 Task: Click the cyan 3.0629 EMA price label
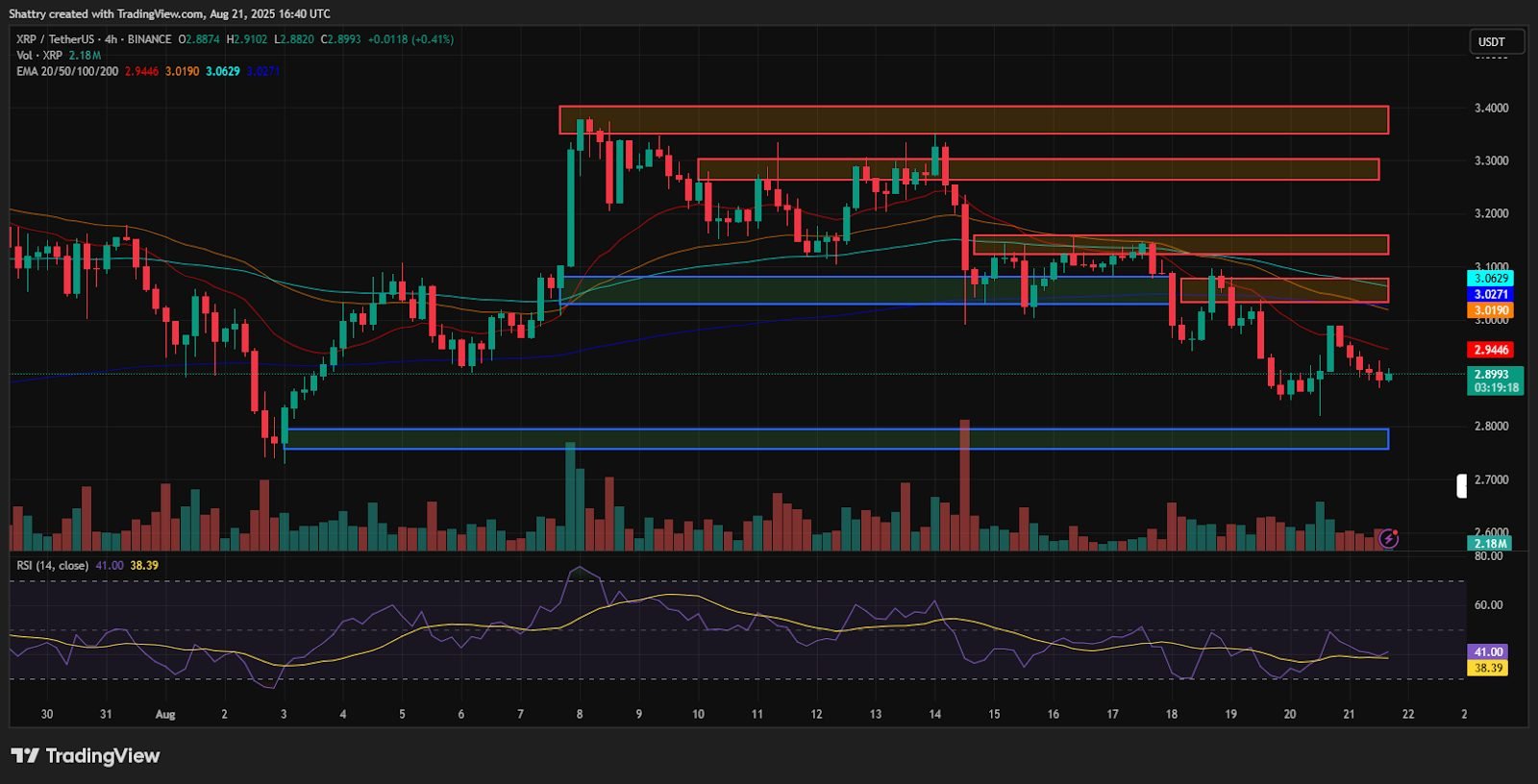pyautogui.click(x=1490, y=279)
